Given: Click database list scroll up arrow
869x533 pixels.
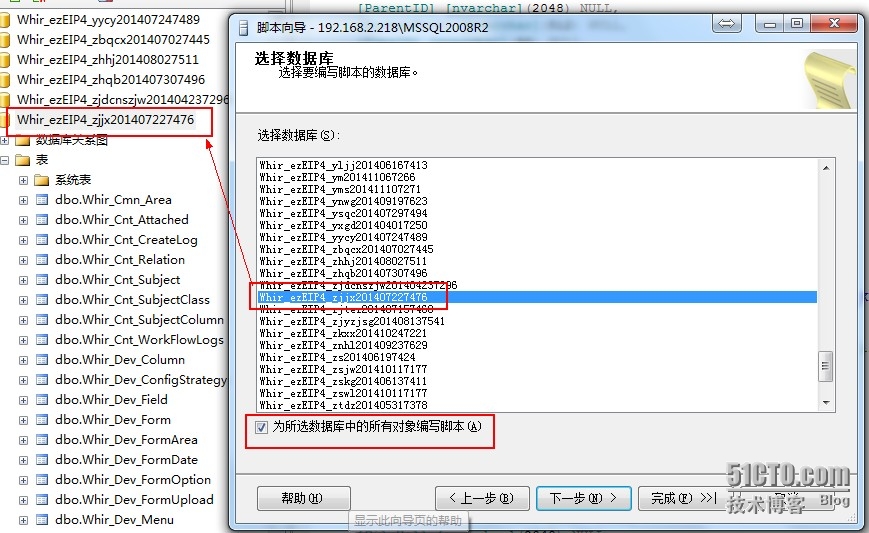Looking at the screenshot, I should 826,167.
